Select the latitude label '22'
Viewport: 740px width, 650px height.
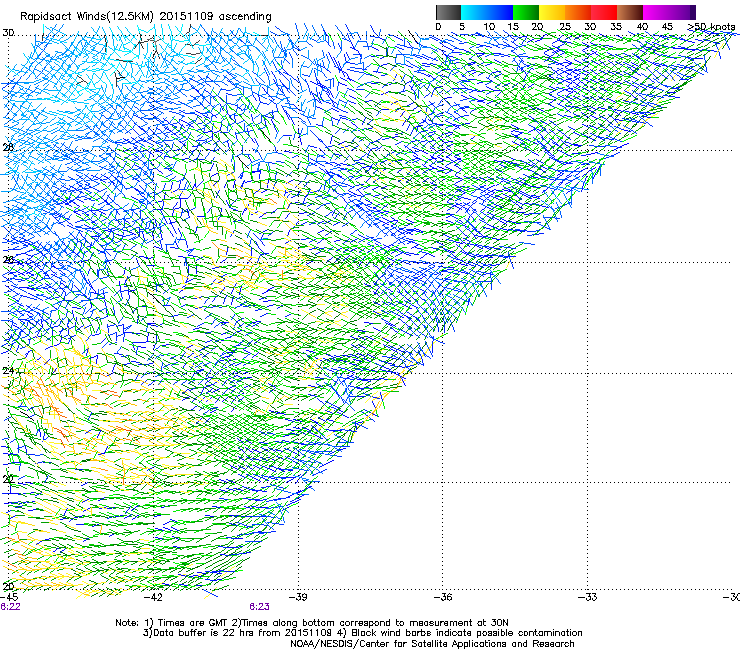(8, 479)
